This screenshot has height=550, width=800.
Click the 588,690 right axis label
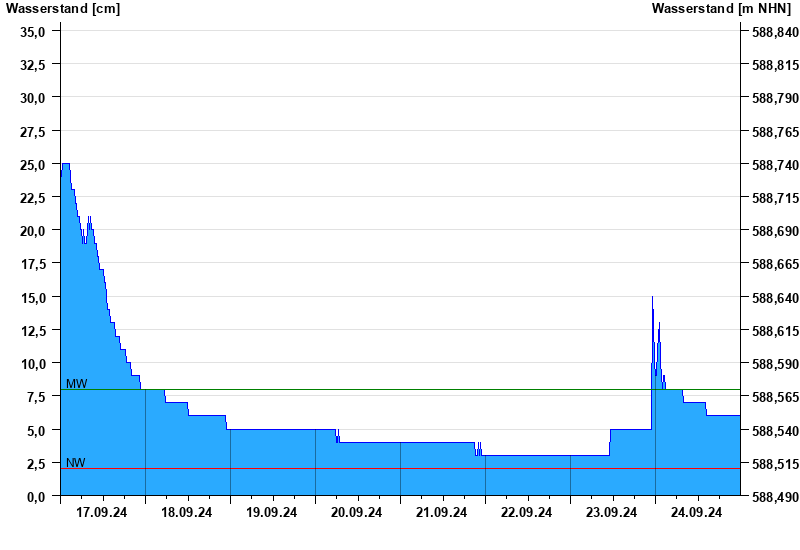[x=776, y=231]
